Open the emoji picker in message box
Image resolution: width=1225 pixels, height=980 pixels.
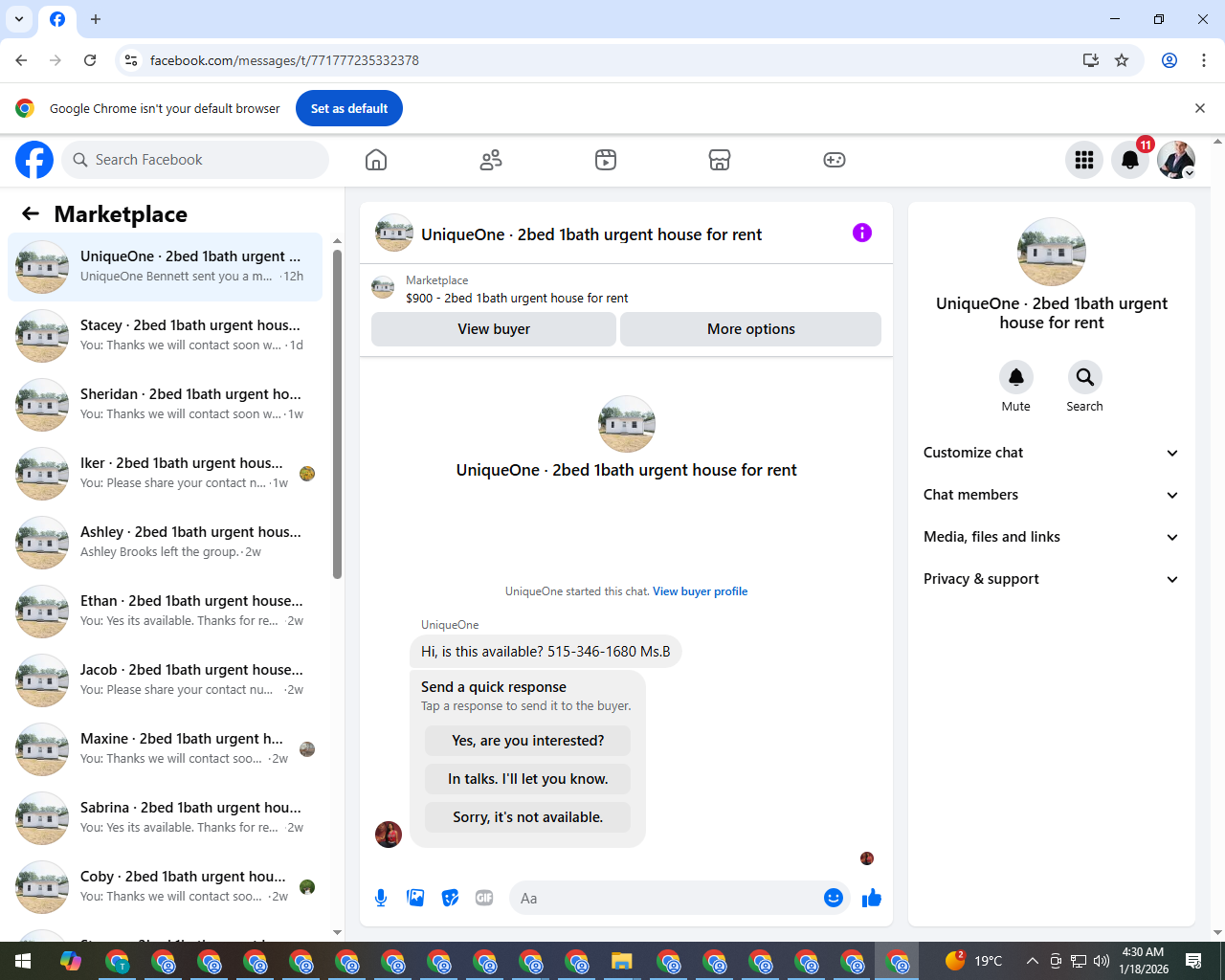pyautogui.click(x=834, y=898)
